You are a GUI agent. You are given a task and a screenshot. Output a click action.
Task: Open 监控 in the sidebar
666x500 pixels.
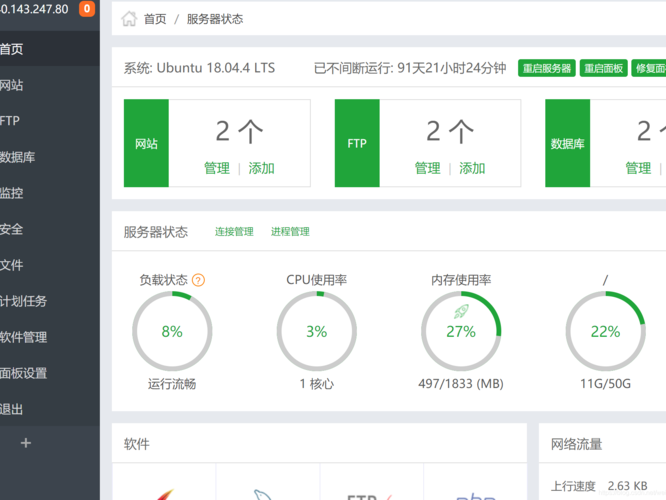tap(50, 193)
